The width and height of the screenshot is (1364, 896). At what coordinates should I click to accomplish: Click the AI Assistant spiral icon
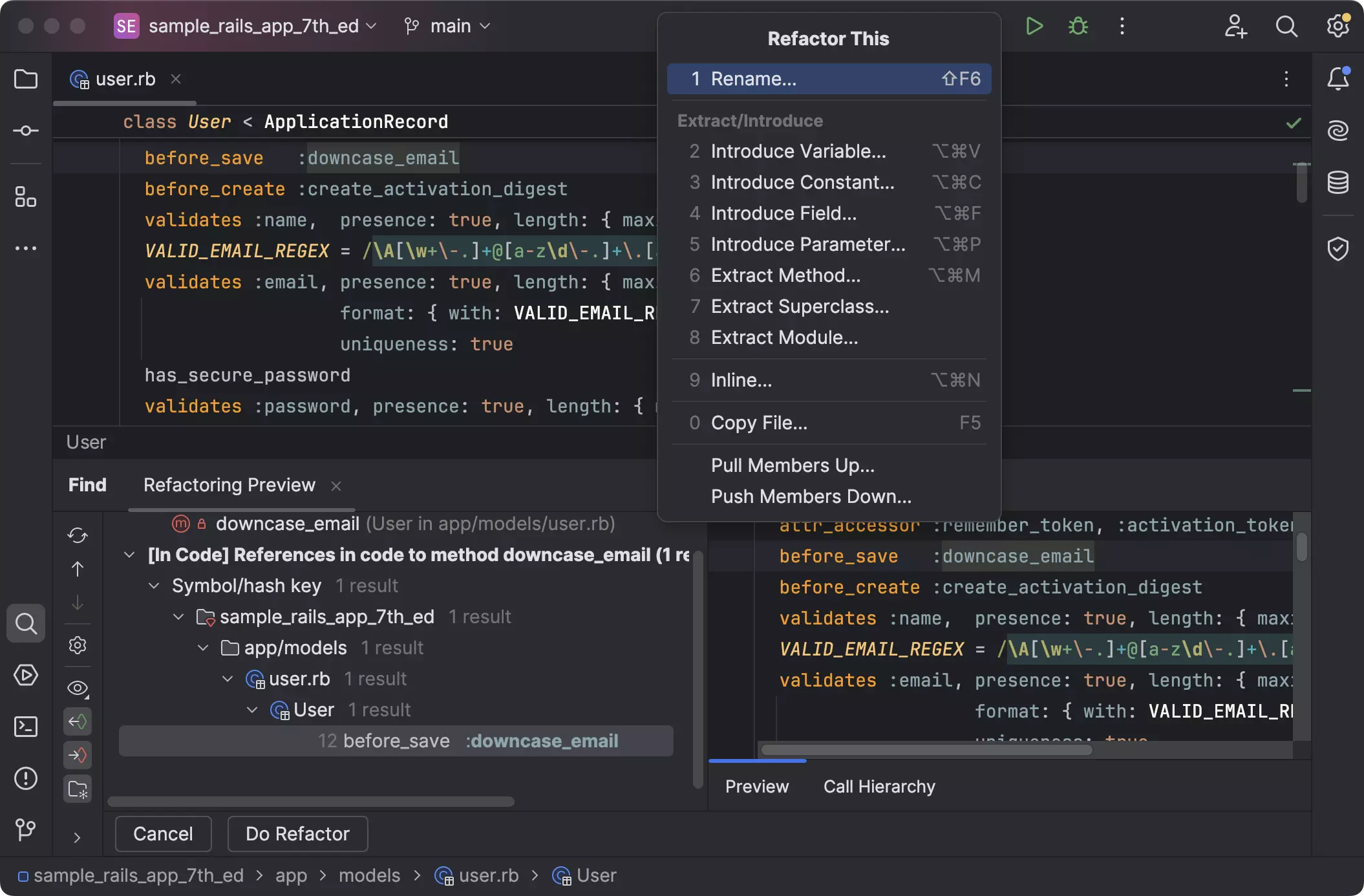point(1337,131)
